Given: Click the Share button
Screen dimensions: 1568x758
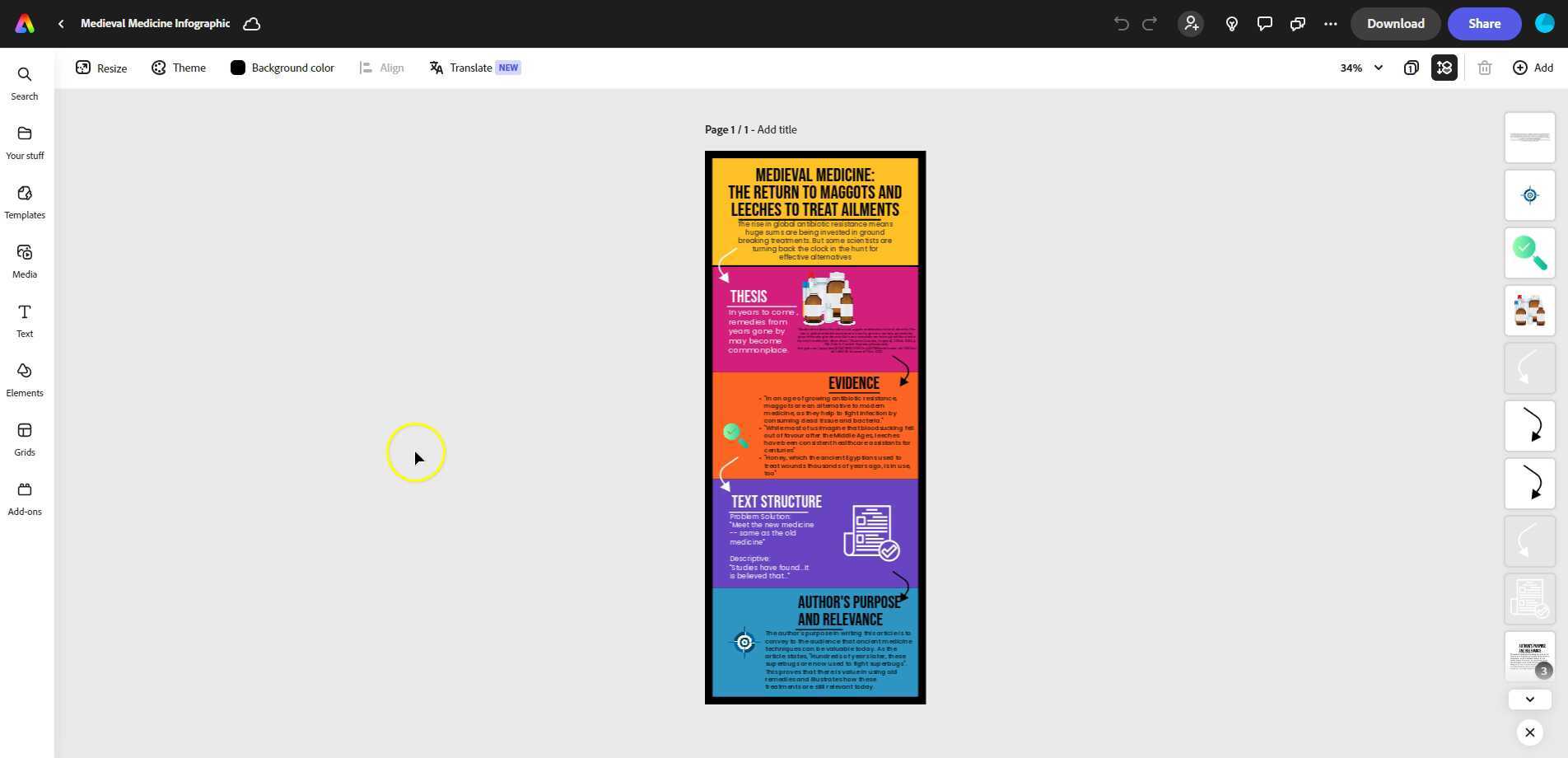Looking at the screenshot, I should click(x=1483, y=23).
